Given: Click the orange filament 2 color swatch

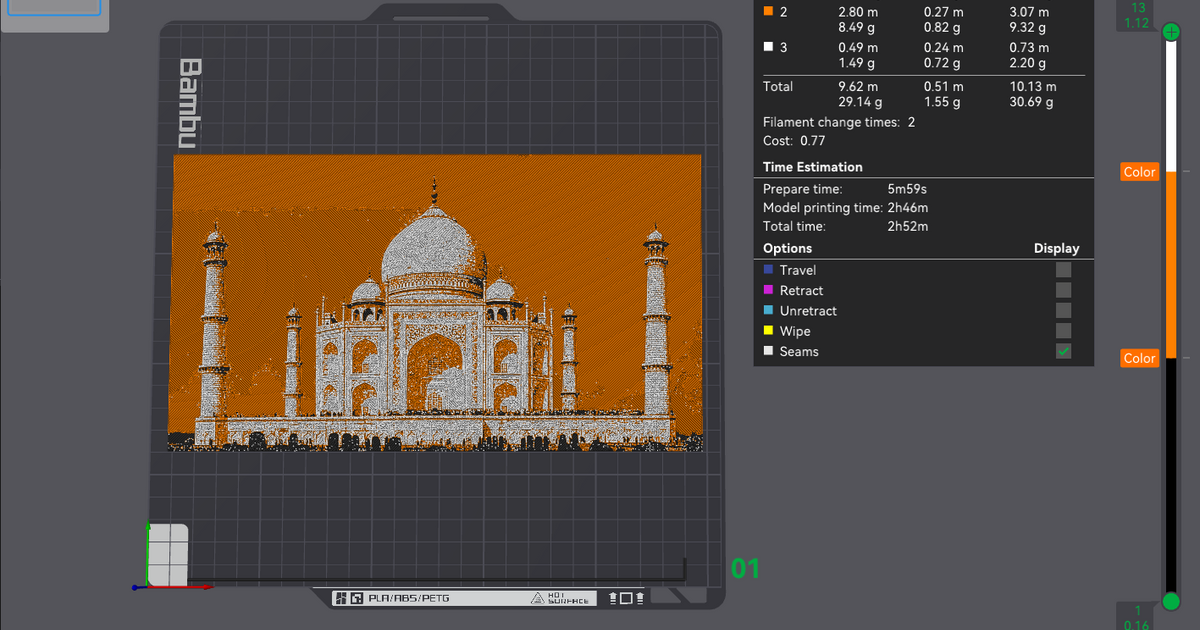Looking at the screenshot, I should 768,11.
